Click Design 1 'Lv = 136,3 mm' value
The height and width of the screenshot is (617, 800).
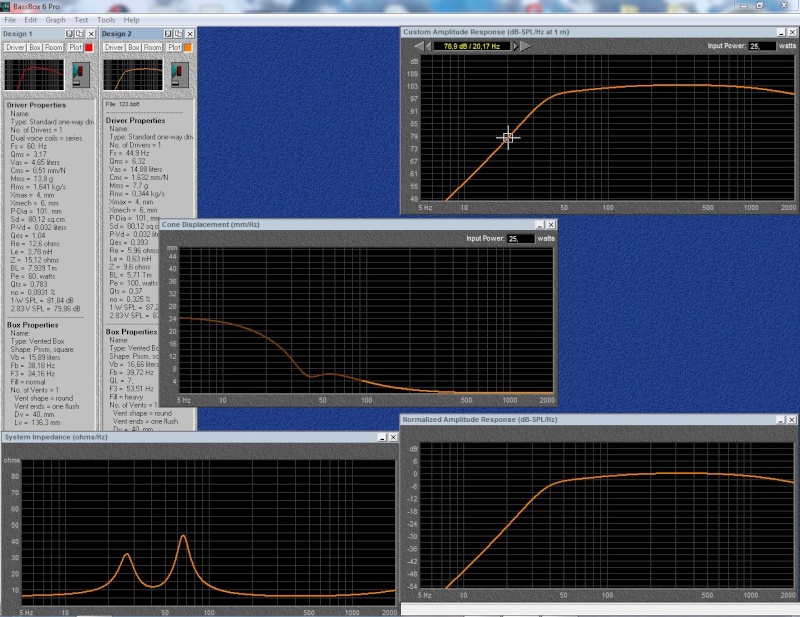[x=37, y=423]
